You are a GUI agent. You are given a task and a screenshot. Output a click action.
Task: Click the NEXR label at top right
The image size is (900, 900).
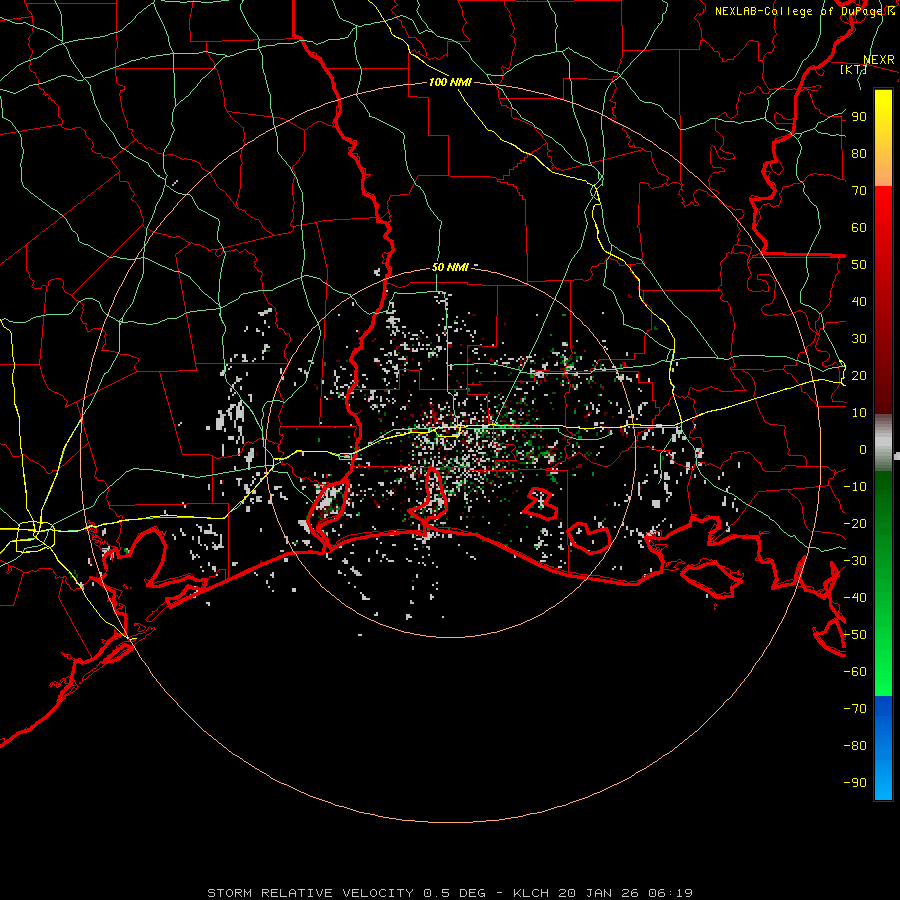[x=879, y=60]
